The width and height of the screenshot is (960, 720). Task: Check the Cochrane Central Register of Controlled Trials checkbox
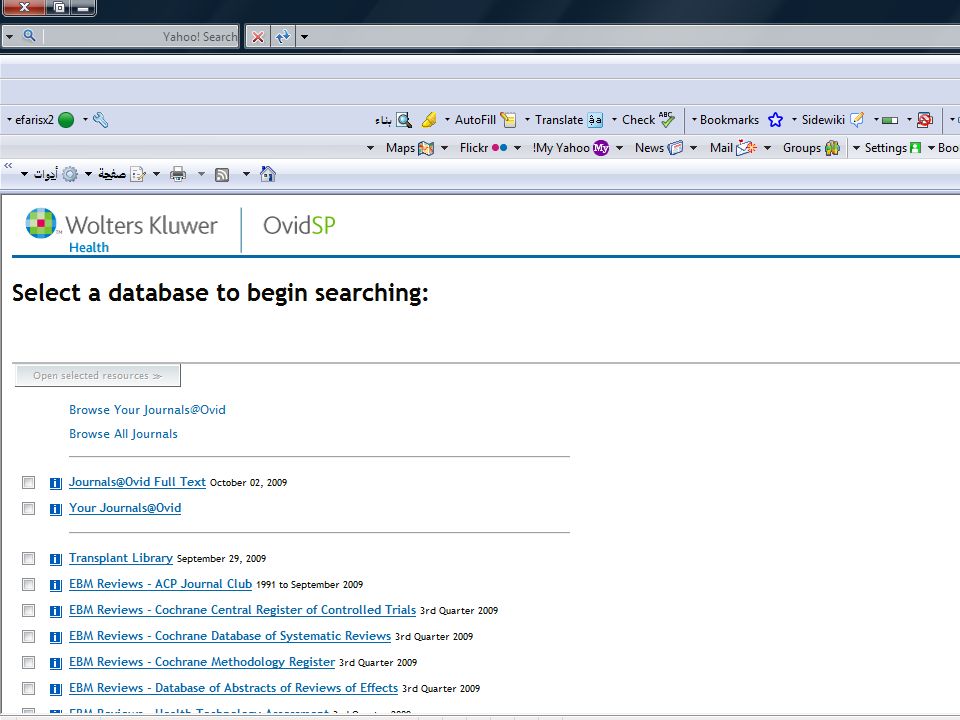[28, 610]
